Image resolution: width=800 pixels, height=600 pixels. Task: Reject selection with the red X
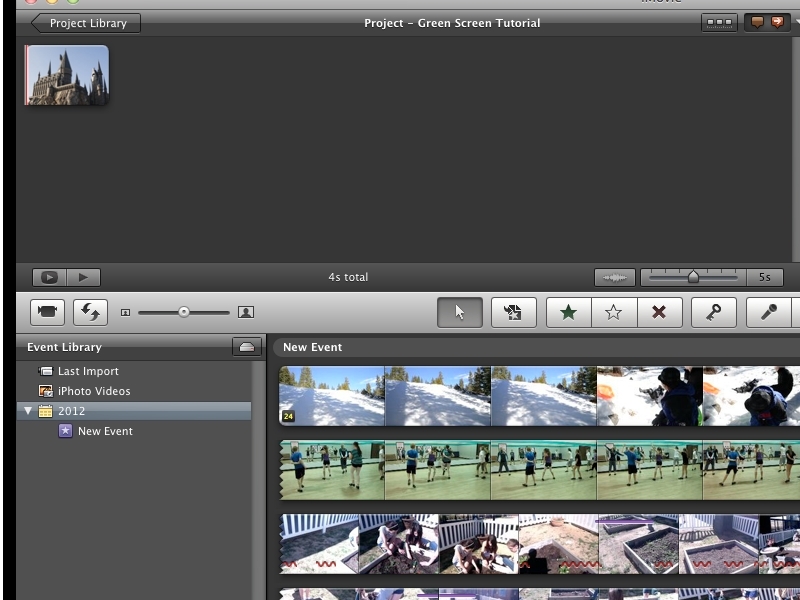(660, 312)
